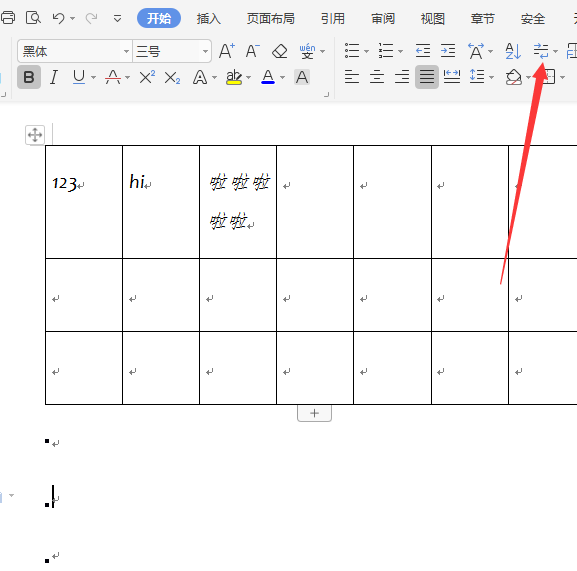Click the clear formatting eraser icon
Viewport: 577px width, 571px height.
pyautogui.click(x=280, y=51)
